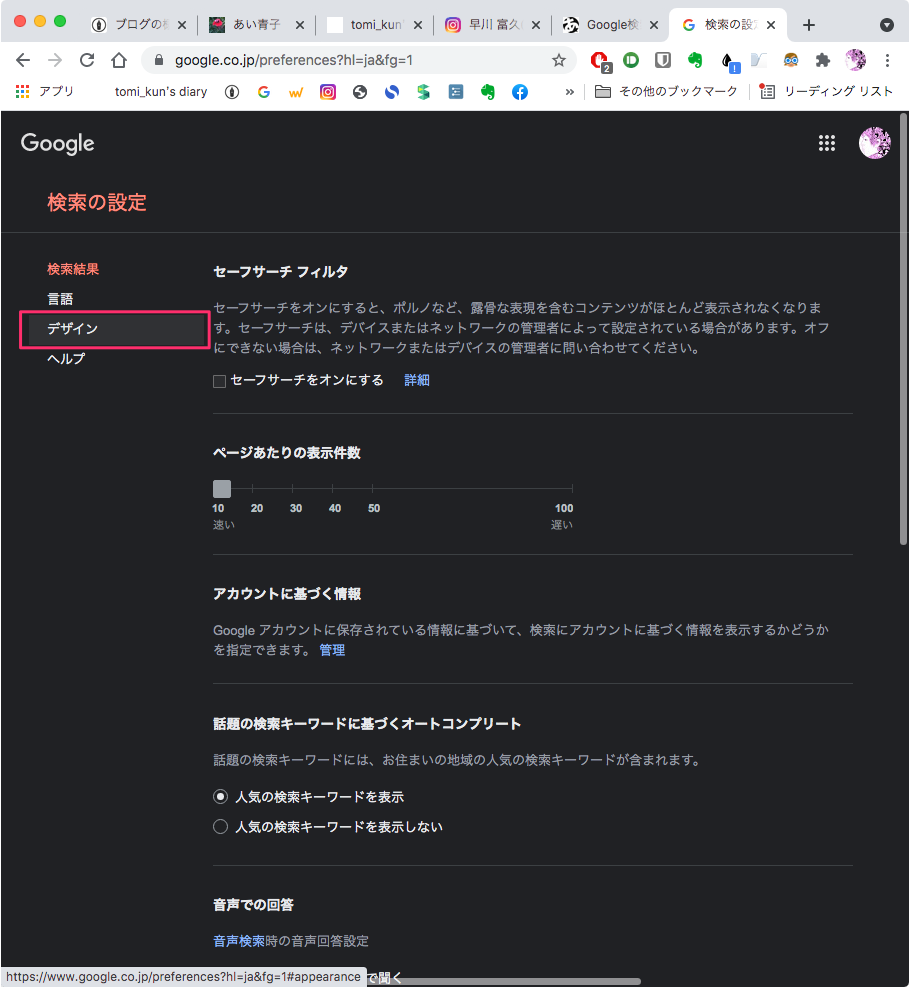Open the Google apps grid launcher
This screenshot has height=988, width=909.
click(826, 143)
